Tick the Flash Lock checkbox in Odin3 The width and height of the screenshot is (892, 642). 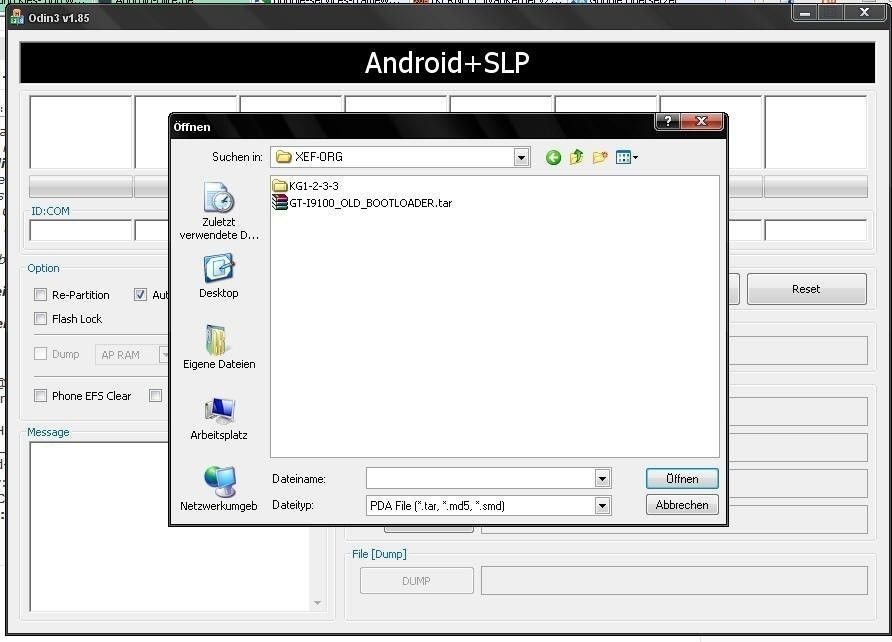[x=40, y=318]
